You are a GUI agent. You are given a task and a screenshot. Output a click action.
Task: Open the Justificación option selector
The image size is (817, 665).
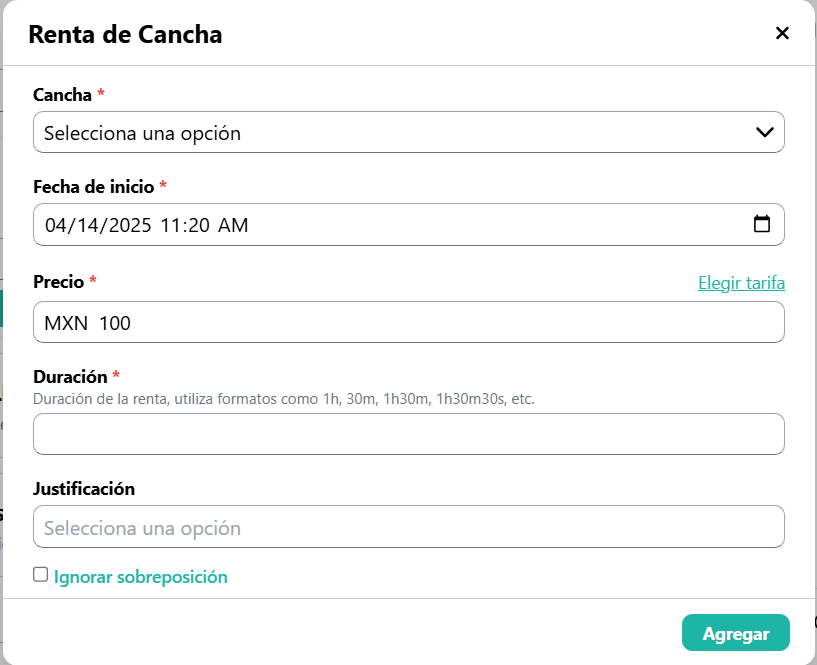[408, 527]
